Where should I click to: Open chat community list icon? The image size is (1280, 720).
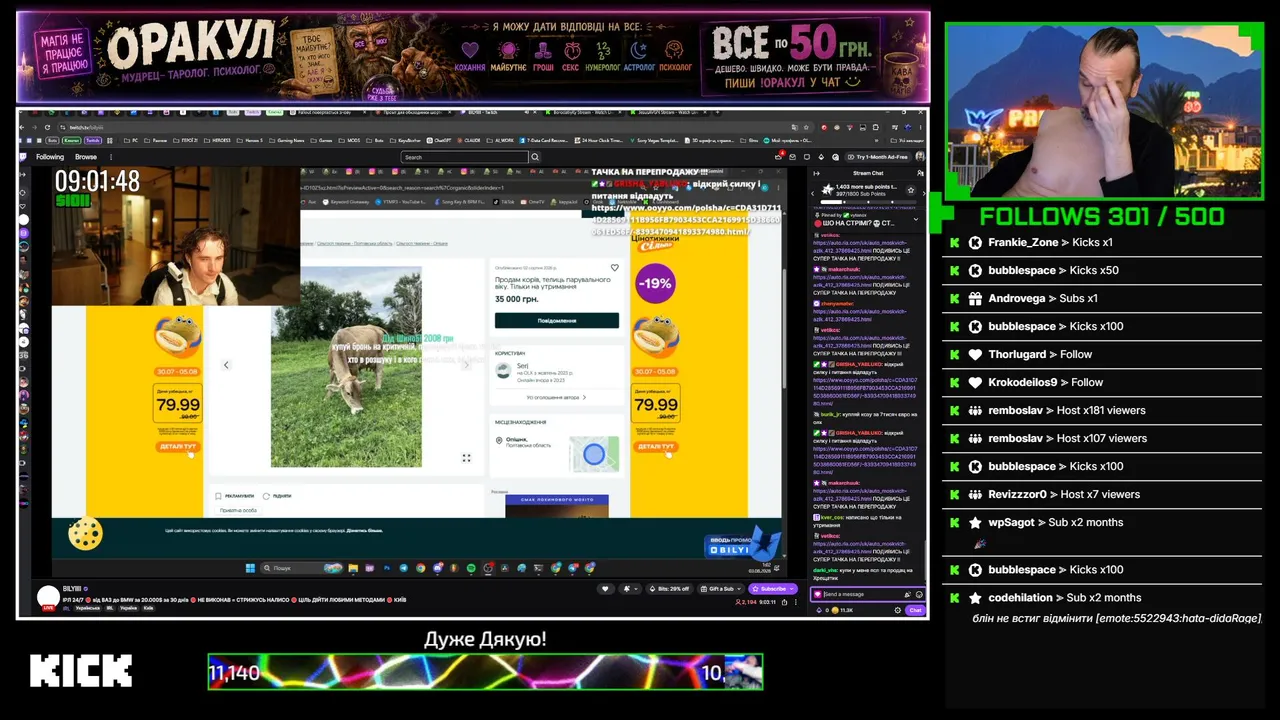click(x=920, y=173)
